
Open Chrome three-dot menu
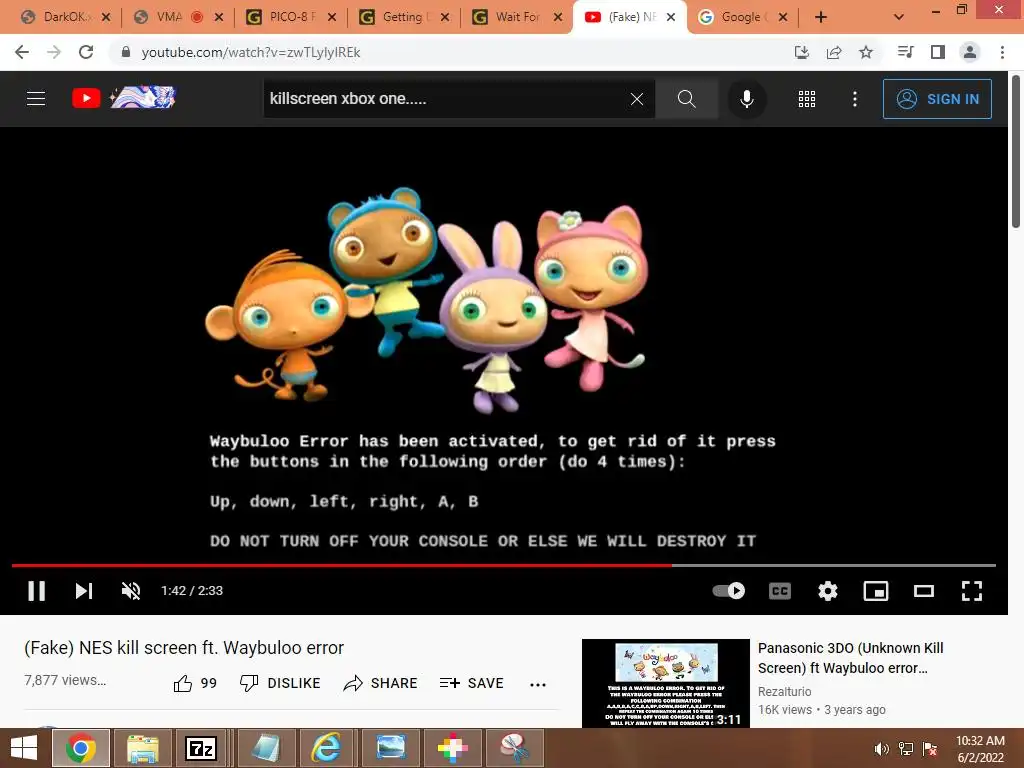pyautogui.click(x=1002, y=52)
